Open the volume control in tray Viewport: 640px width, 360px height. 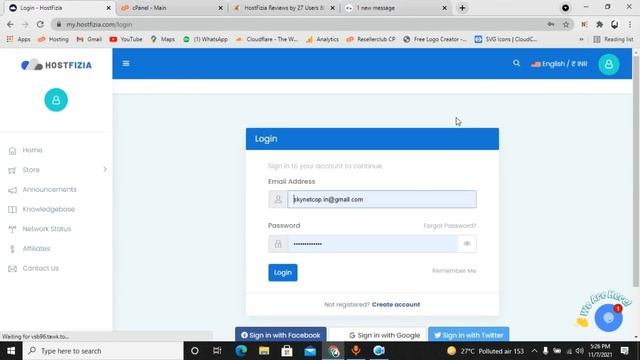point(580,351)
